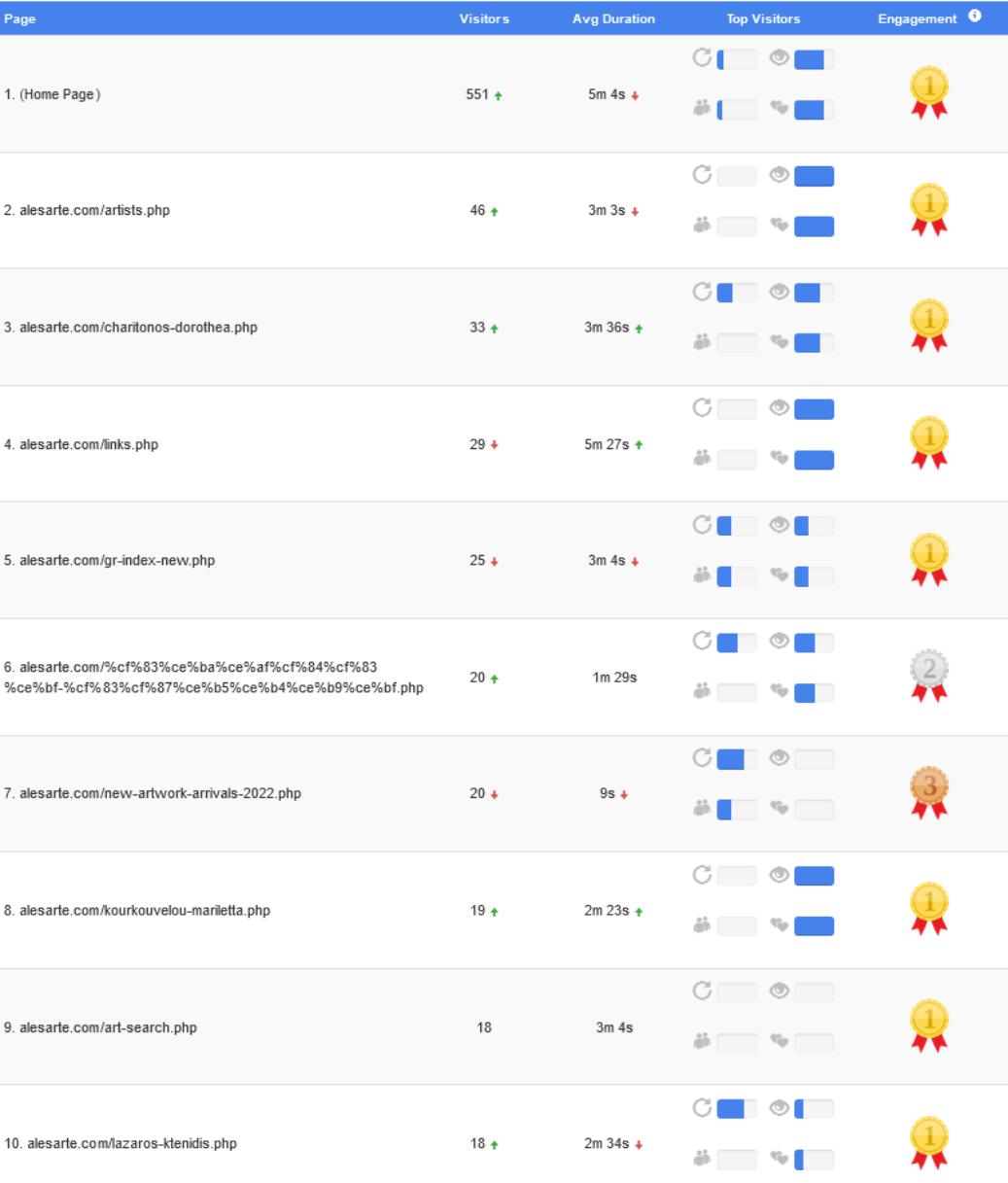Click the gold medal for Home Page row
The height and width of the screenshot is (1183, 1008).
(x=929, y=94)
